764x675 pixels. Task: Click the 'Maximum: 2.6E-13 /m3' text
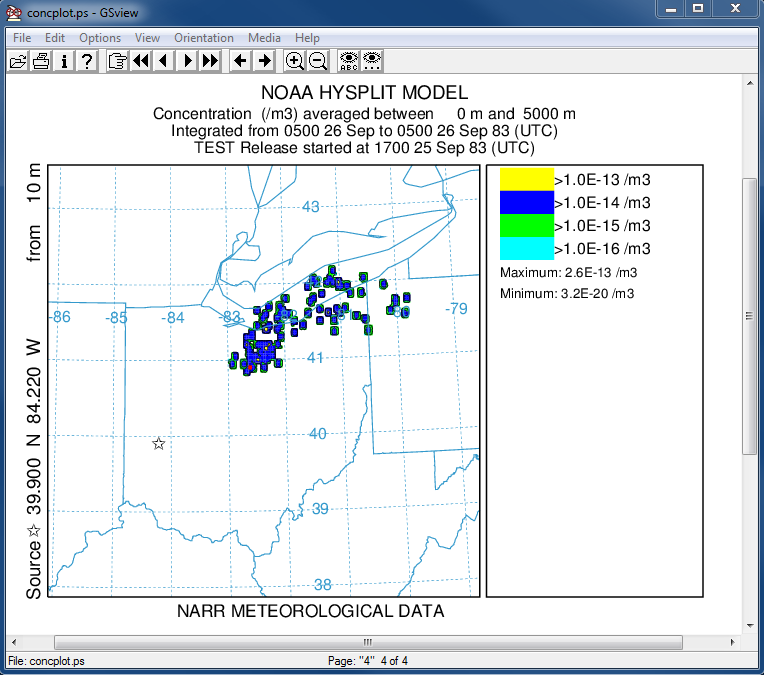pos(569,272)
